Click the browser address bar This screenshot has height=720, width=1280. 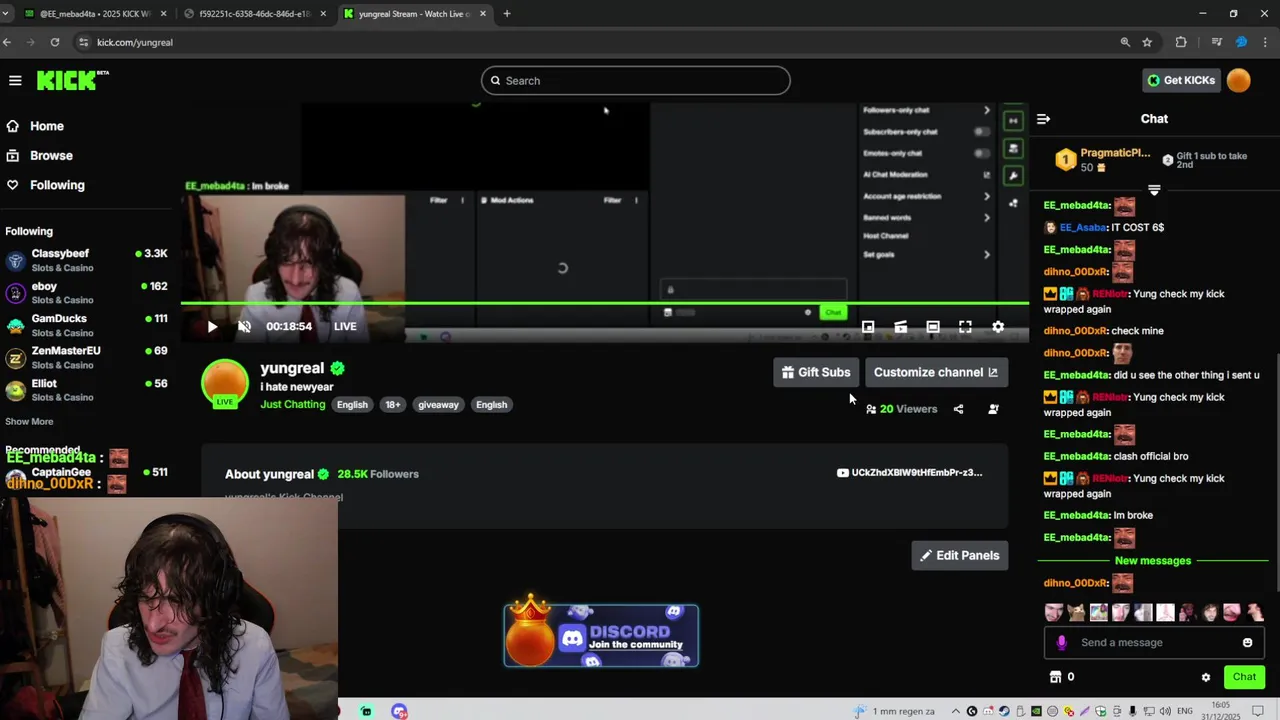[600, 42]
